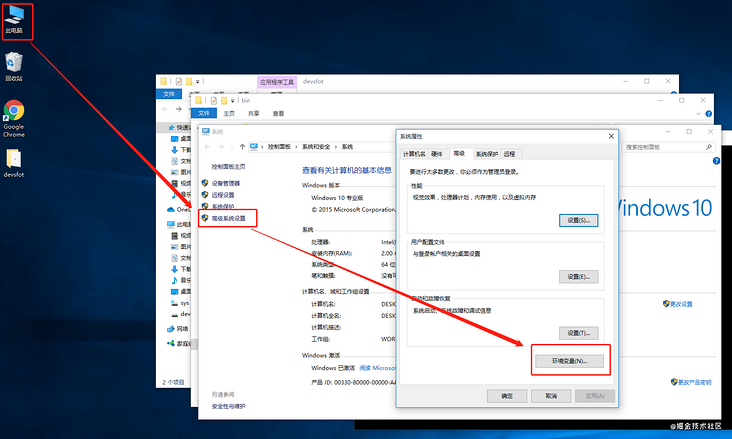732x439 pixels.
Task: Click the forward arrow in the 系统 window
Action: [221, 147]
